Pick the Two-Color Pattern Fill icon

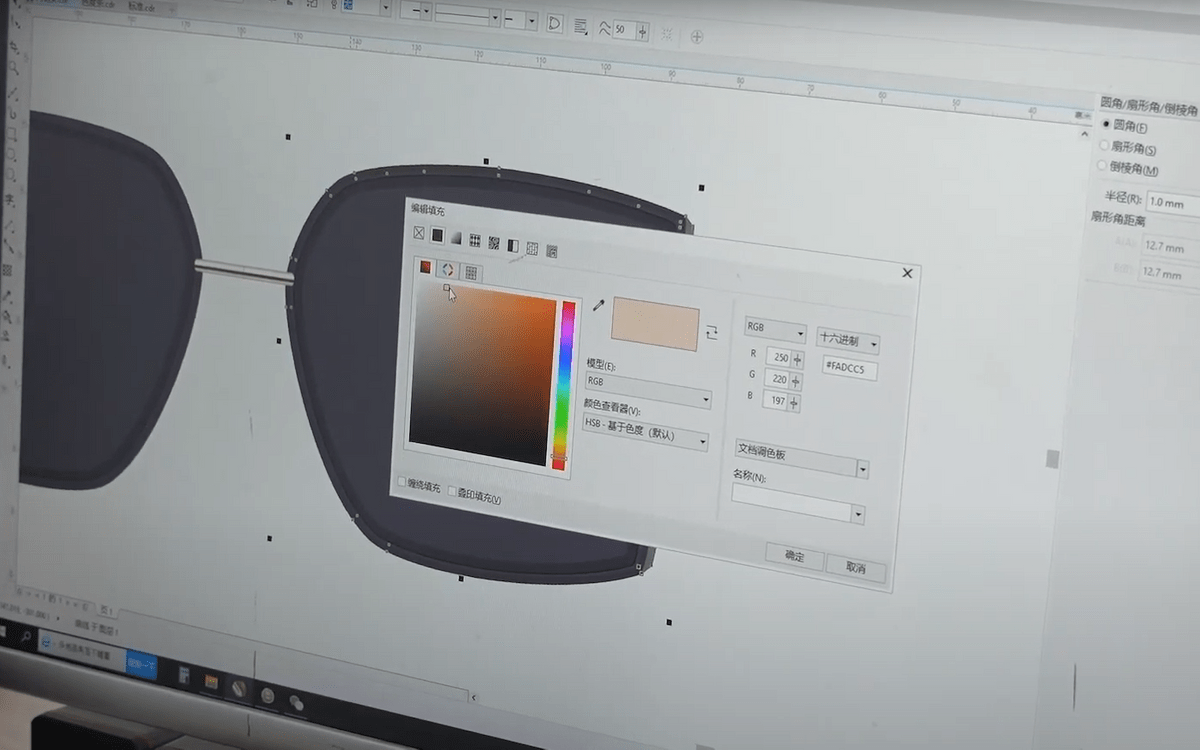pyautogui.click(x=512, y=245)
